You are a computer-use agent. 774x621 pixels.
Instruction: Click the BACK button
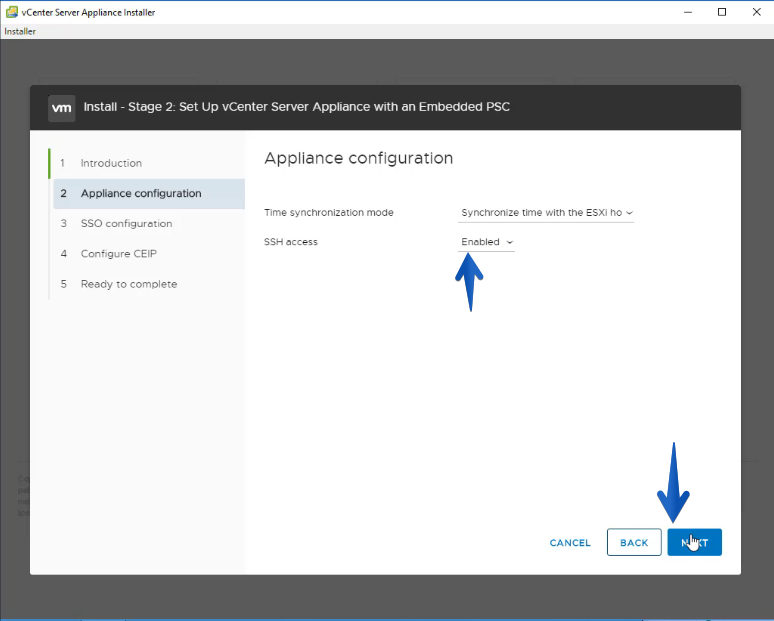[x=634, y=543]
